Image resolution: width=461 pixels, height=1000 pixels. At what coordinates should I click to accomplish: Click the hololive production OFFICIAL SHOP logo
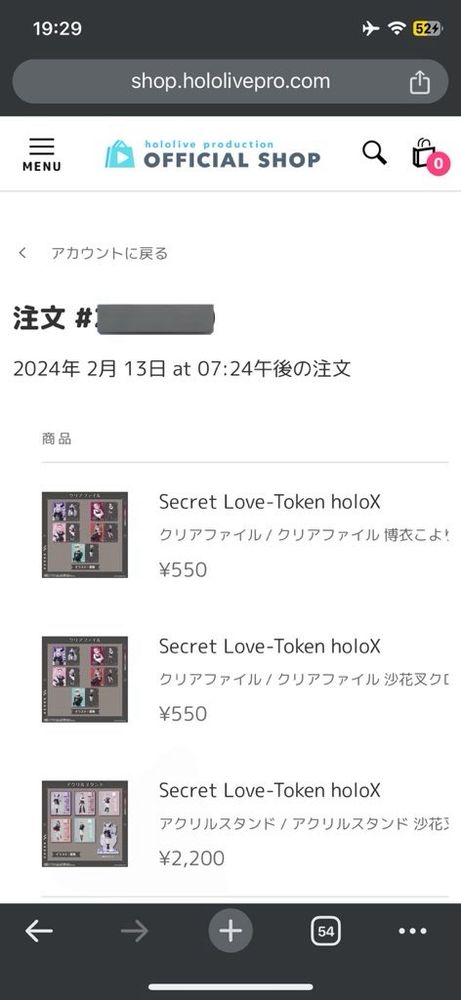(x=212, y=154)
